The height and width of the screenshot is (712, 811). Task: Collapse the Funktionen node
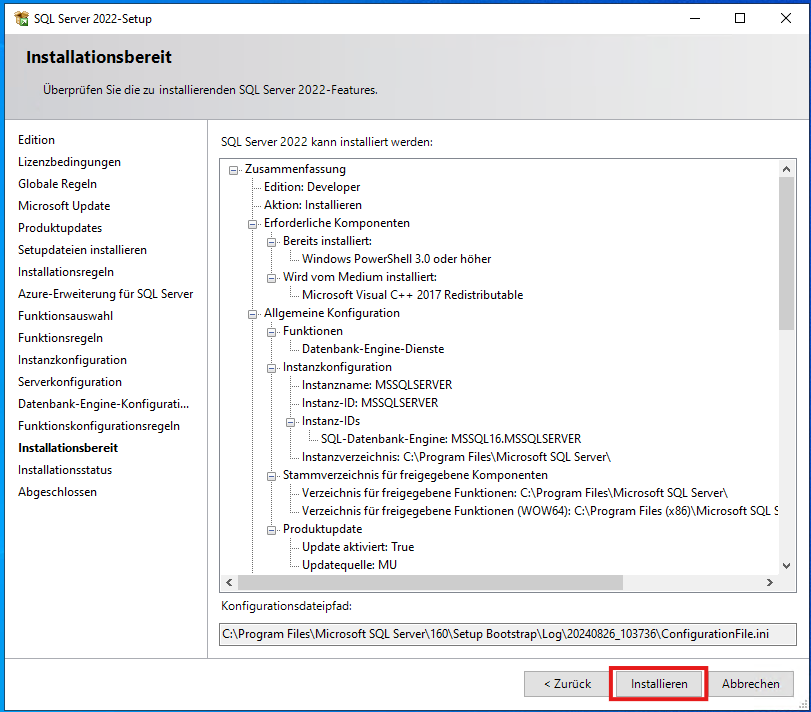272,330
